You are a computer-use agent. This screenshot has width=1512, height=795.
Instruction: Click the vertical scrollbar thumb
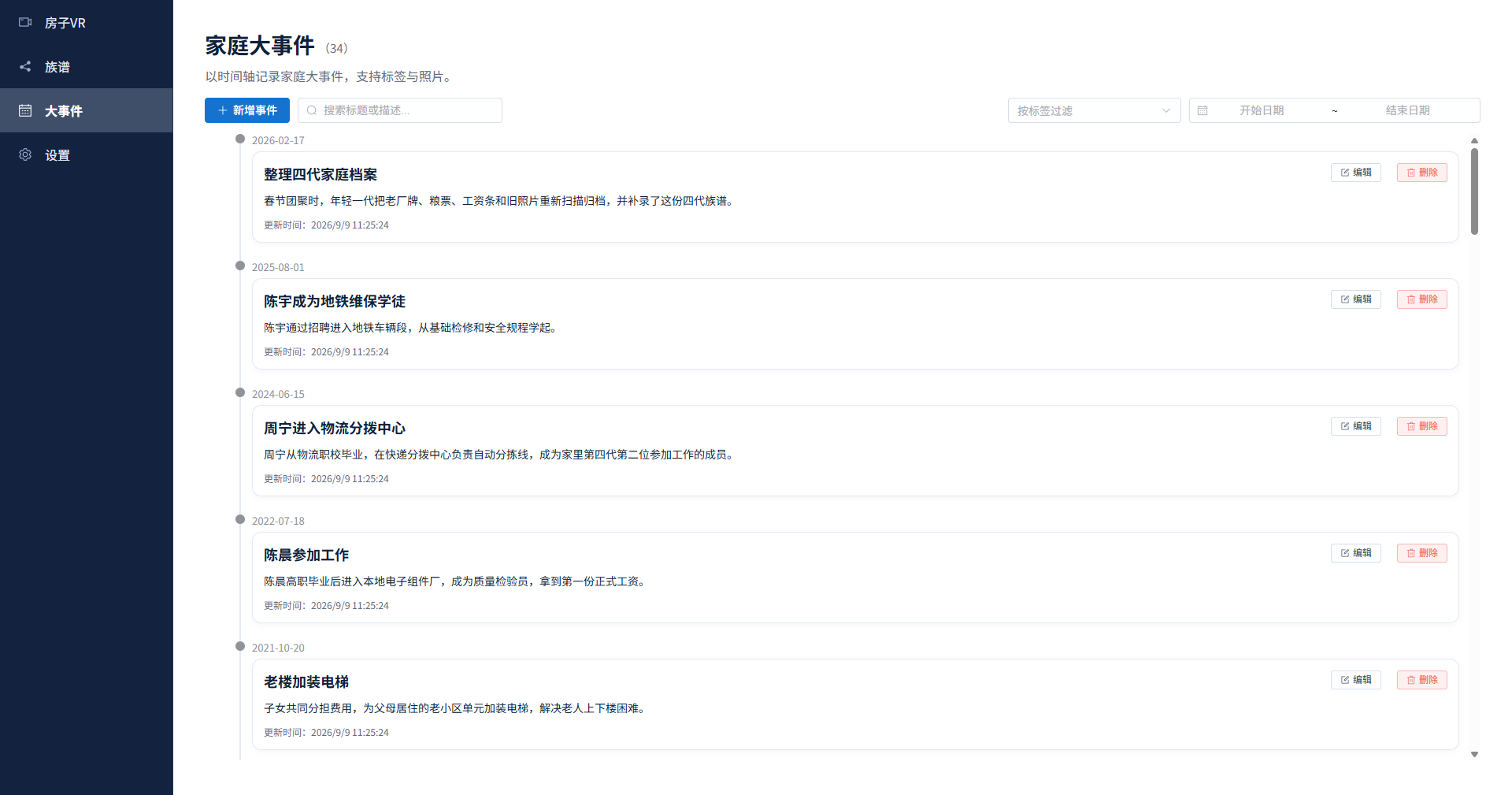click(x=1474, y=191)
